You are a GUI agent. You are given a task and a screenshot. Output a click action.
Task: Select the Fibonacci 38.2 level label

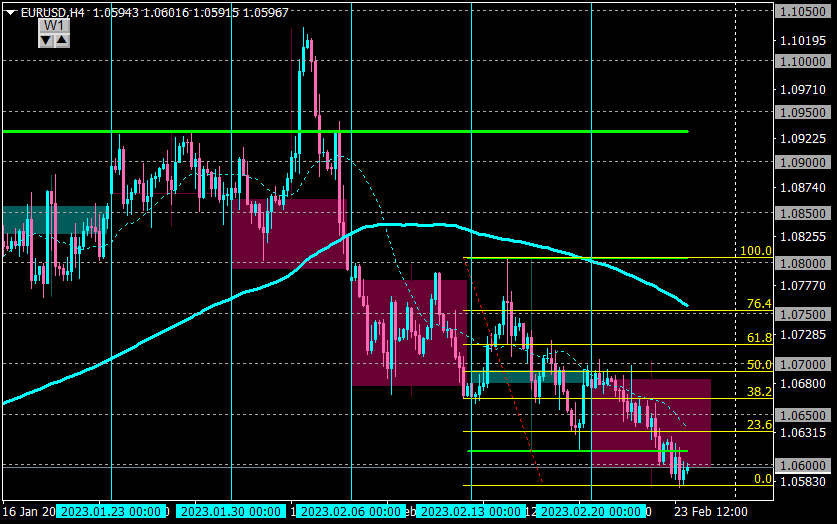(x=759, y=392)
